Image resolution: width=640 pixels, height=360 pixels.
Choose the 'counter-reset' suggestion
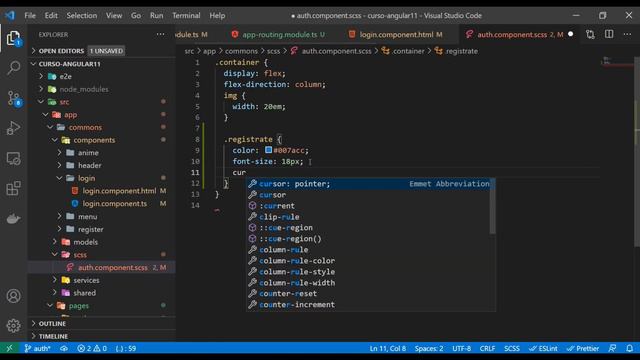pos(369,293)
